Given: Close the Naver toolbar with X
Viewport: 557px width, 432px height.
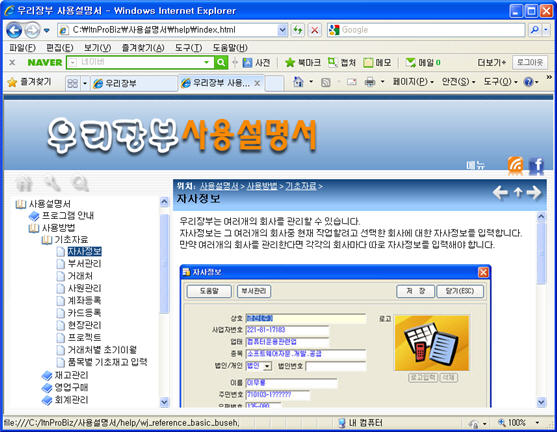Looking at the screenshot, I should pyautogui.click(x=12, y=63).
